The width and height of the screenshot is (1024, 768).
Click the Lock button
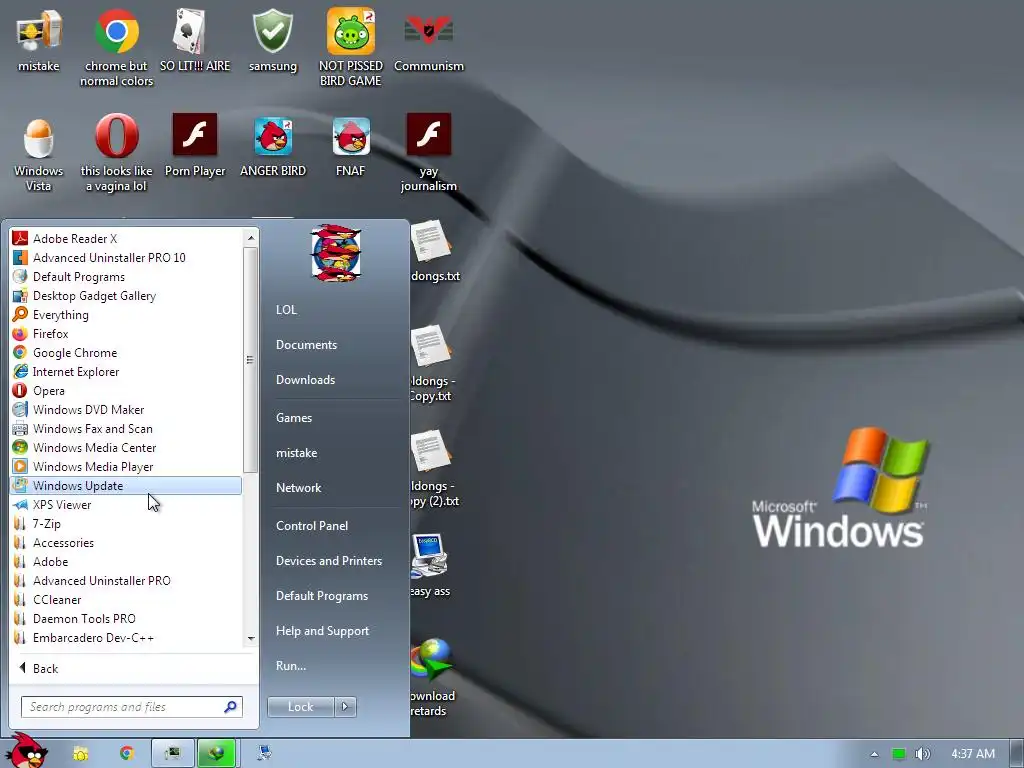tap(300, 707)
